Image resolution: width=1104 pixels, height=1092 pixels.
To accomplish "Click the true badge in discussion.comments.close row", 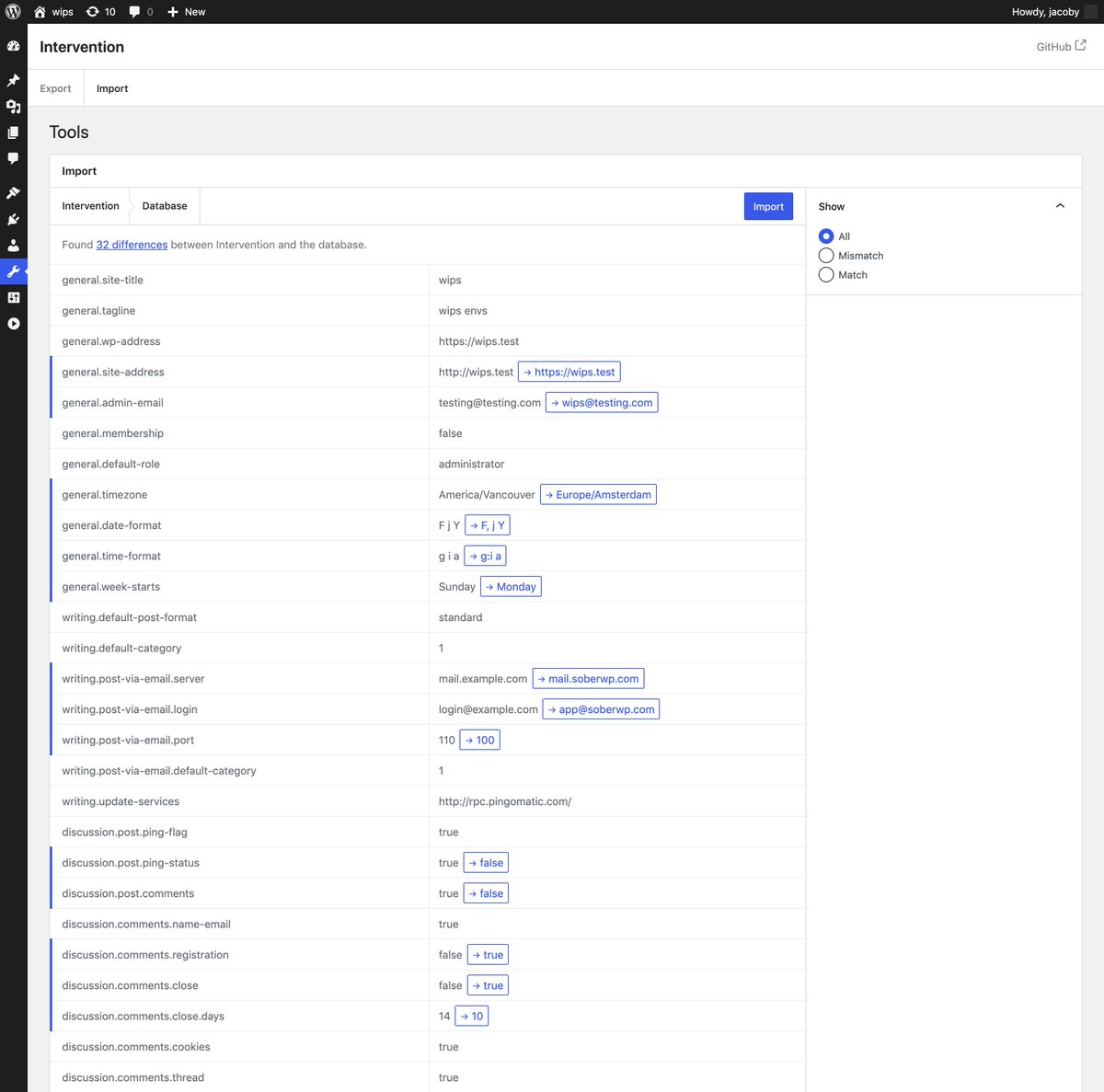I will pyautogui.click(x=488, y=985).
